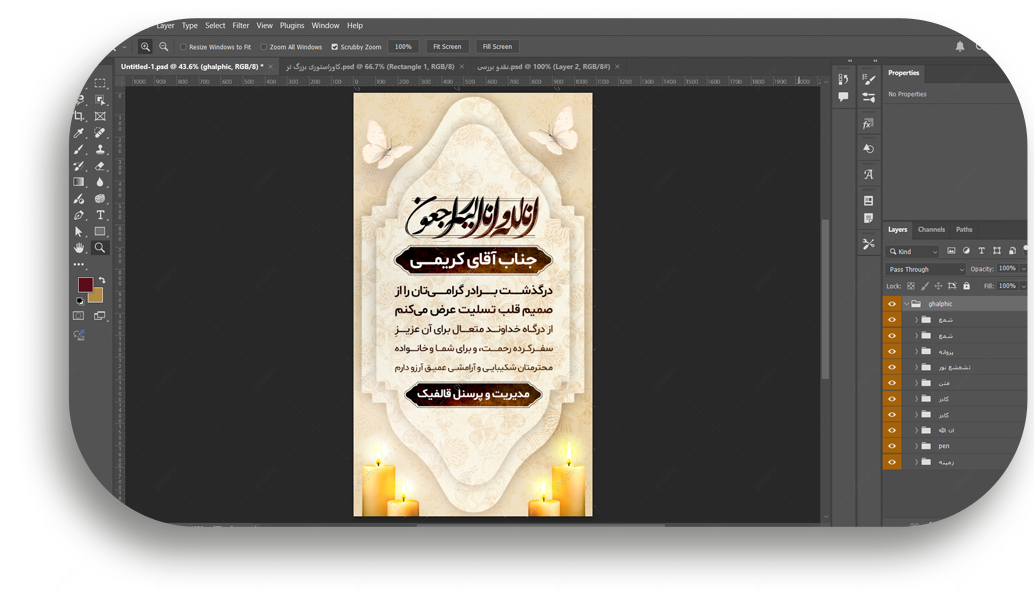Swap foreground and background colors
Image resolution: width=1034 pixels, height=602 pixels.
101,282
